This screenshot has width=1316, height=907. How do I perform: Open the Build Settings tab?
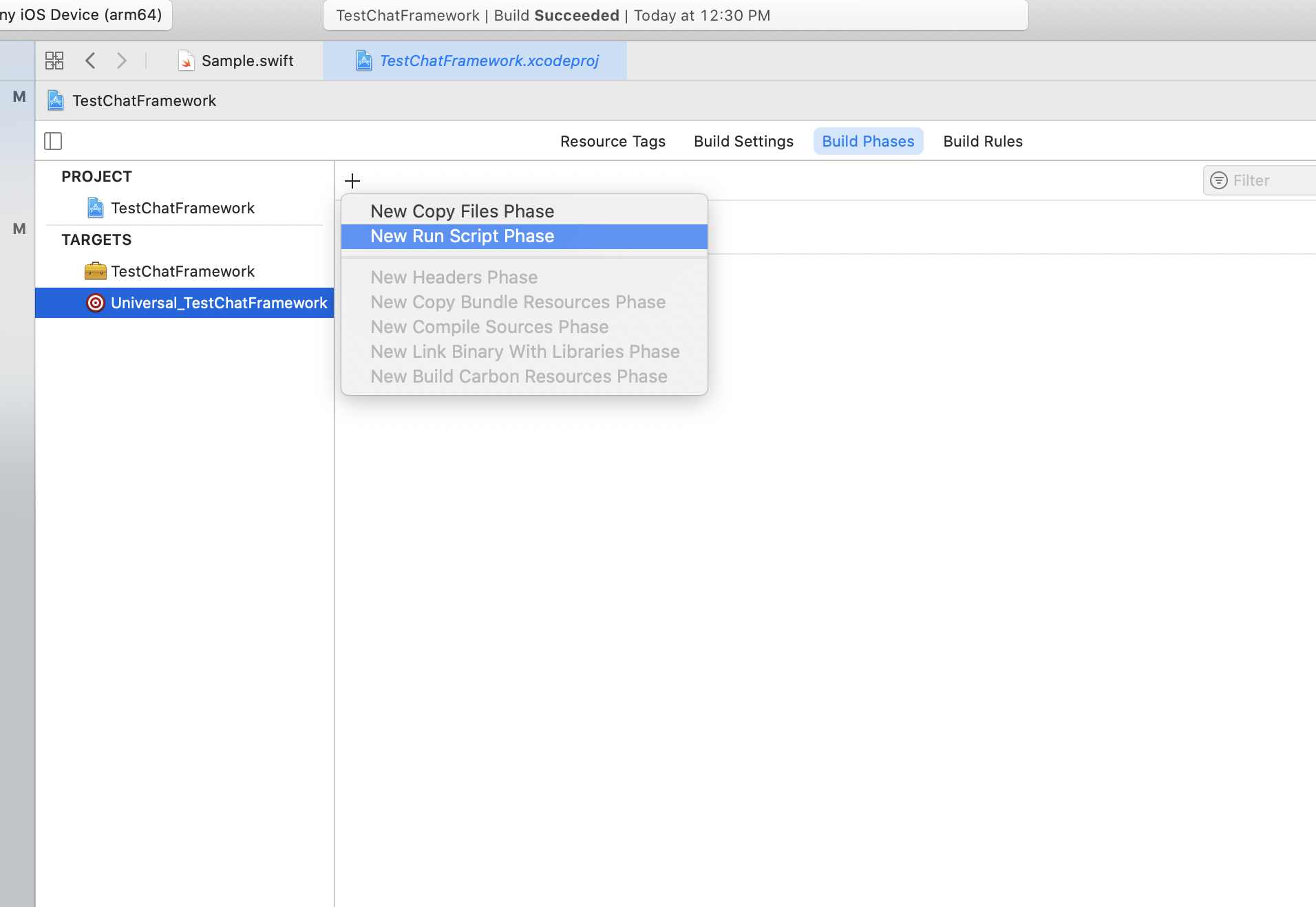tap(743, 141)
